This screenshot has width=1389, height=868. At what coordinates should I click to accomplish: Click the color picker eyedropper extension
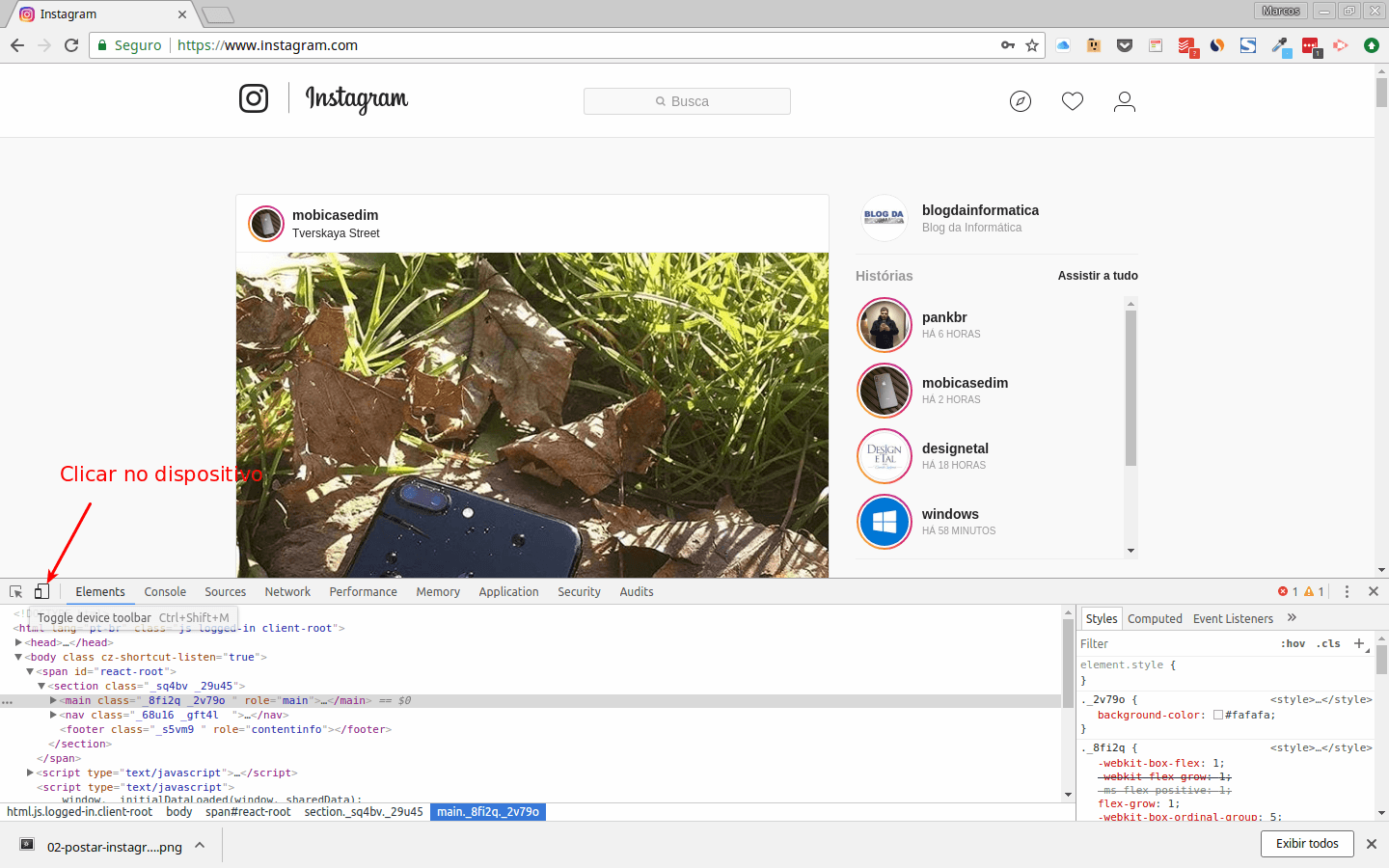(1280, 46)
